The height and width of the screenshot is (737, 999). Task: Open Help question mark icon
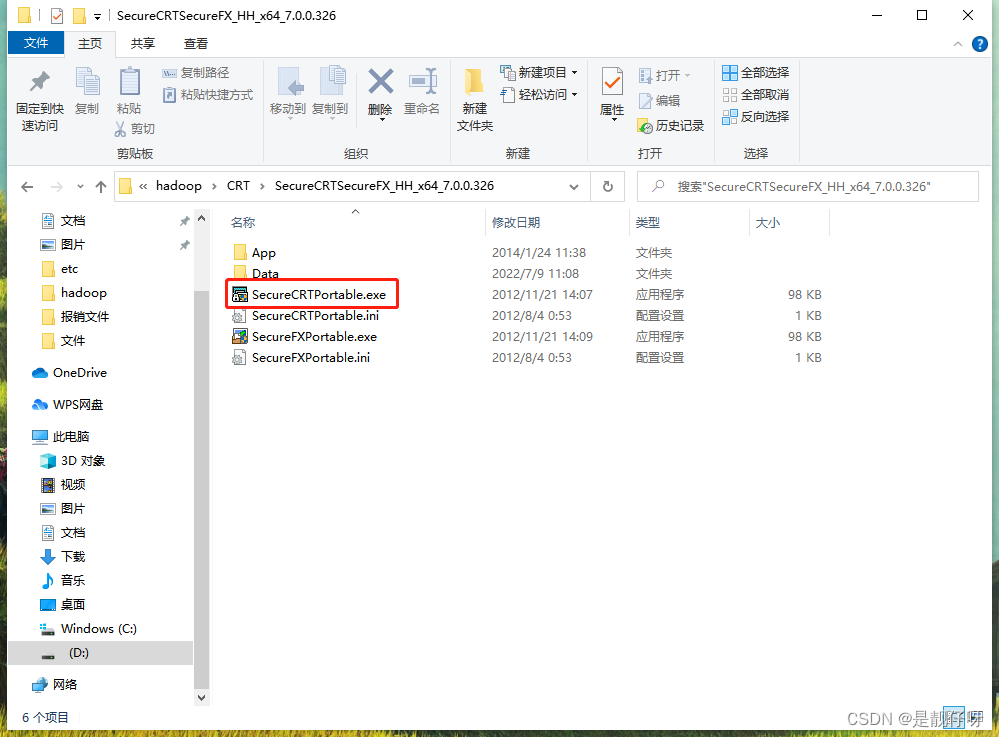[980, 44]
